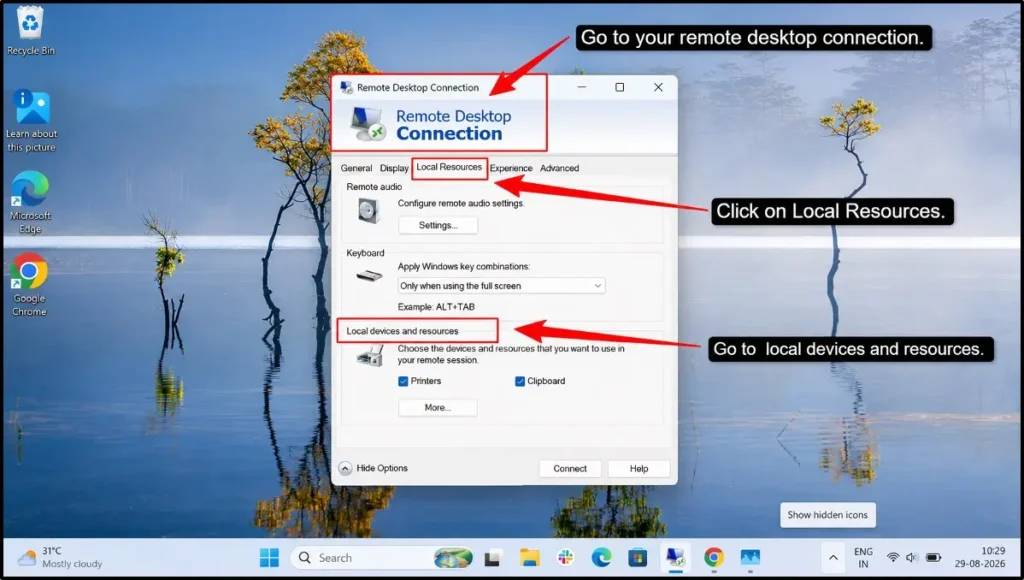Switch to the General tab

click(356, 168)
